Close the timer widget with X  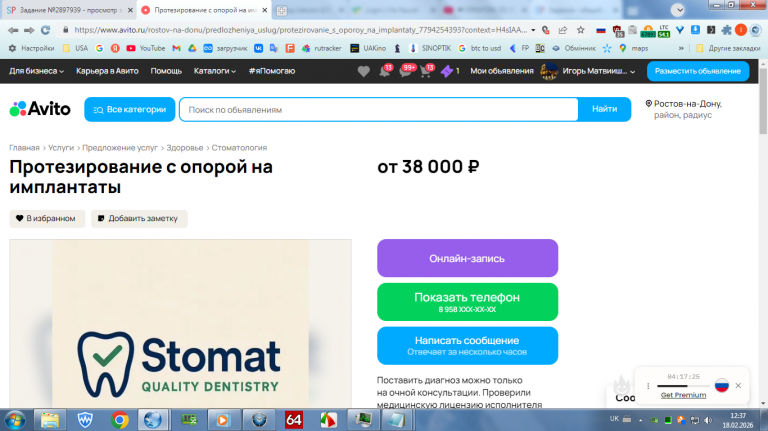click(x=738, y=385)
